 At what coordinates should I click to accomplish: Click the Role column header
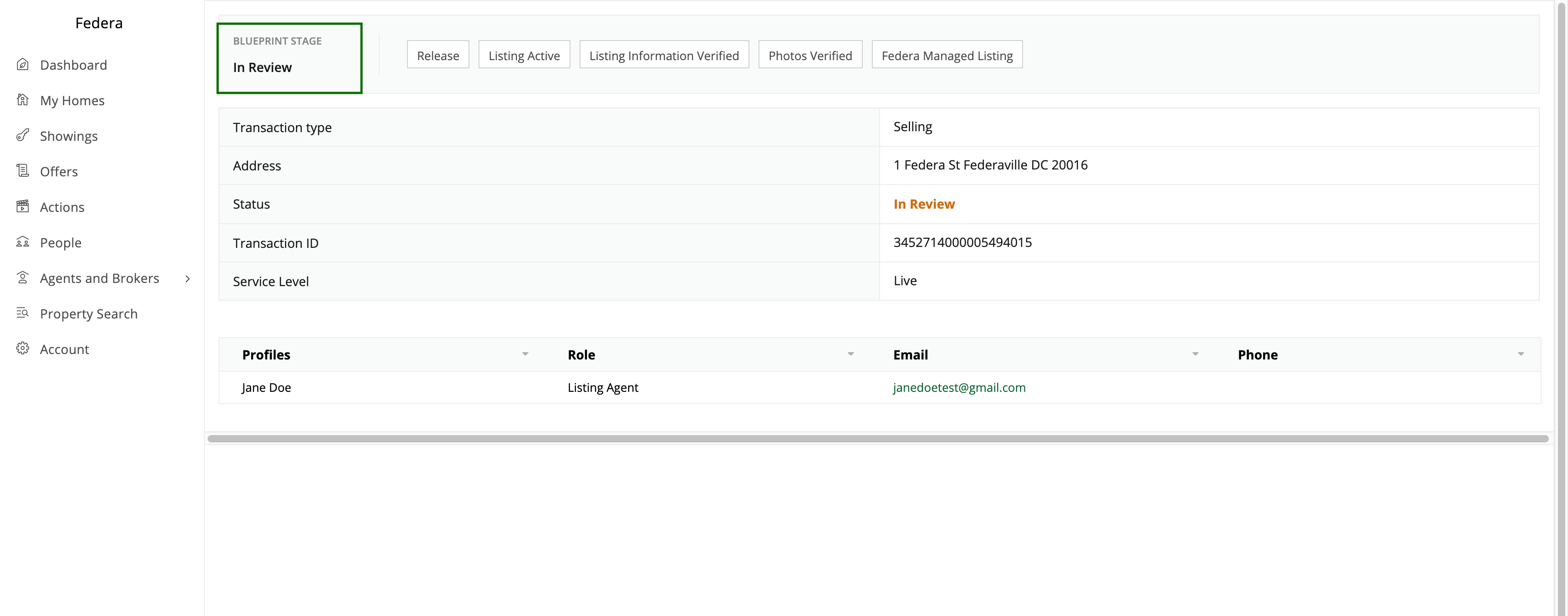[581, 354]
